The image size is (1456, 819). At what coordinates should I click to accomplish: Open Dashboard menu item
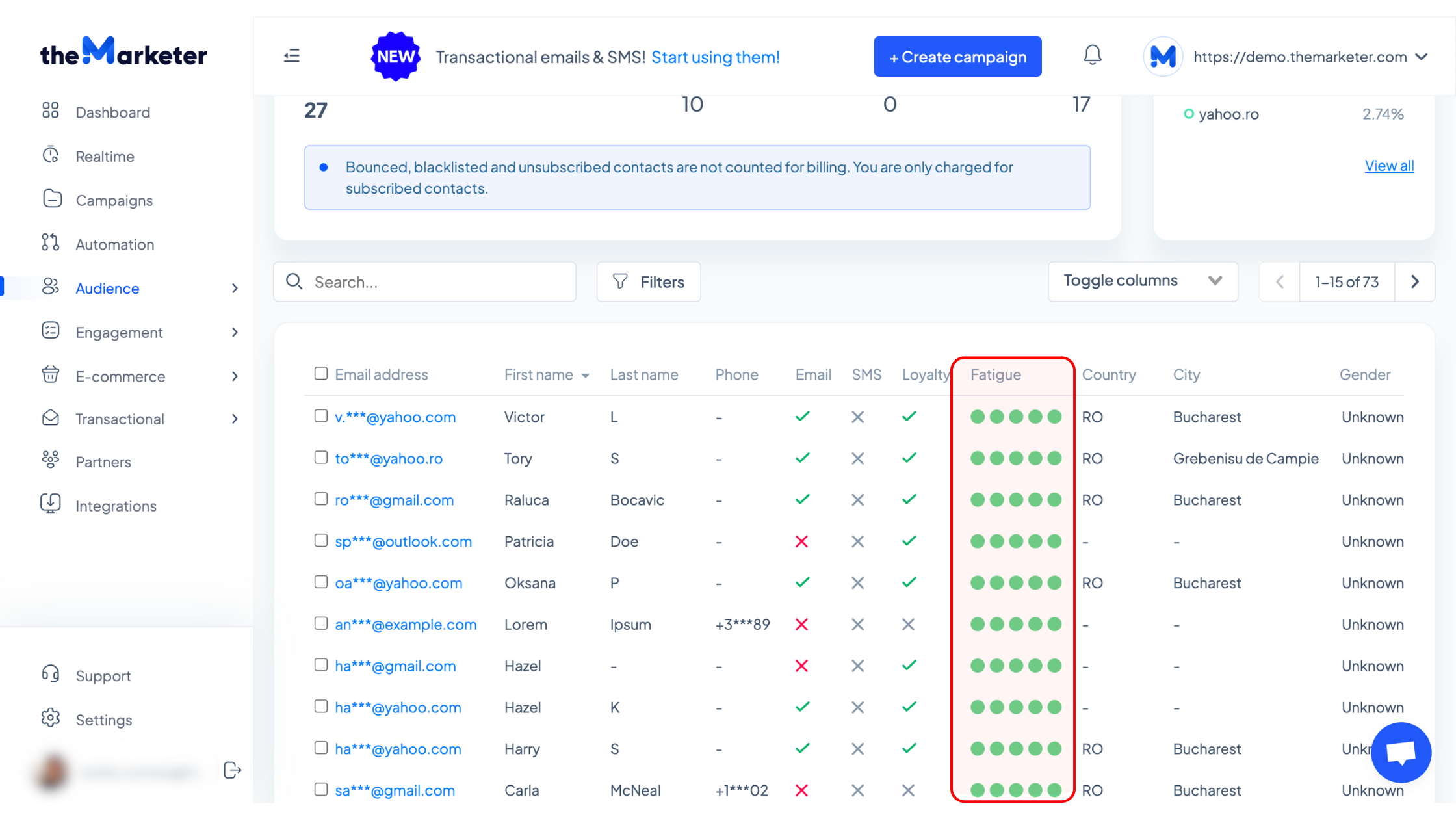113,112
